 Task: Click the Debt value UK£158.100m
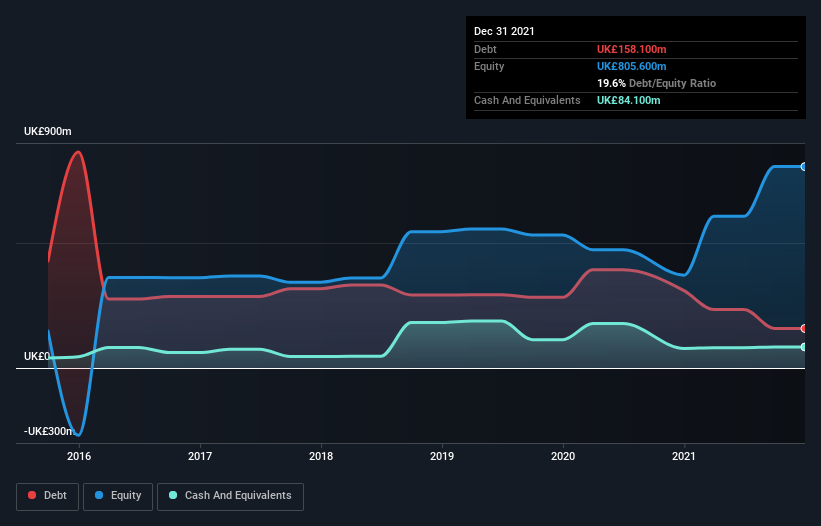point(631,49)
